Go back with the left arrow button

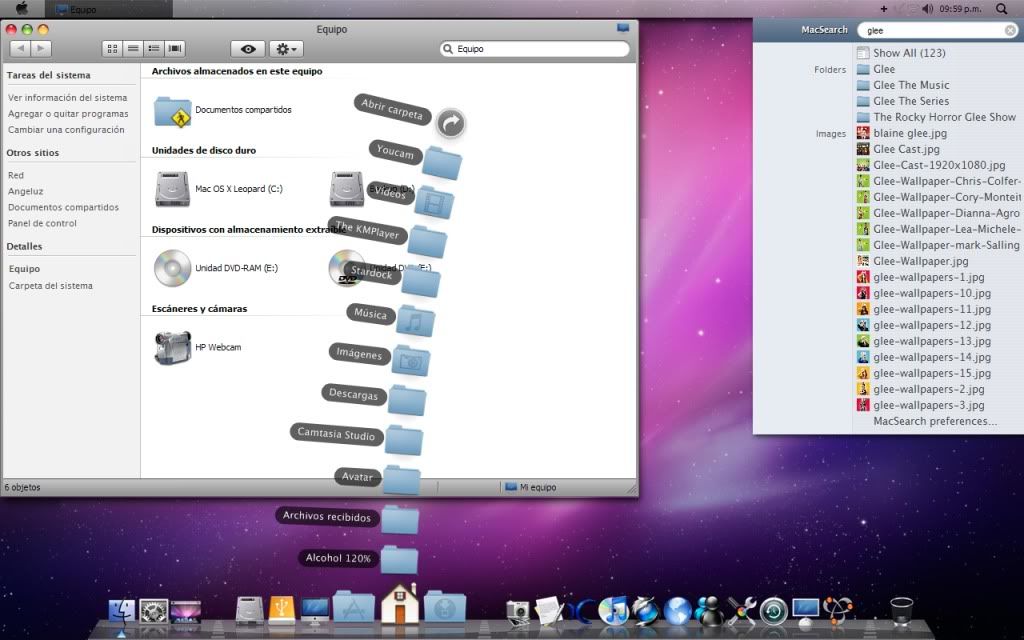(20, 48)
